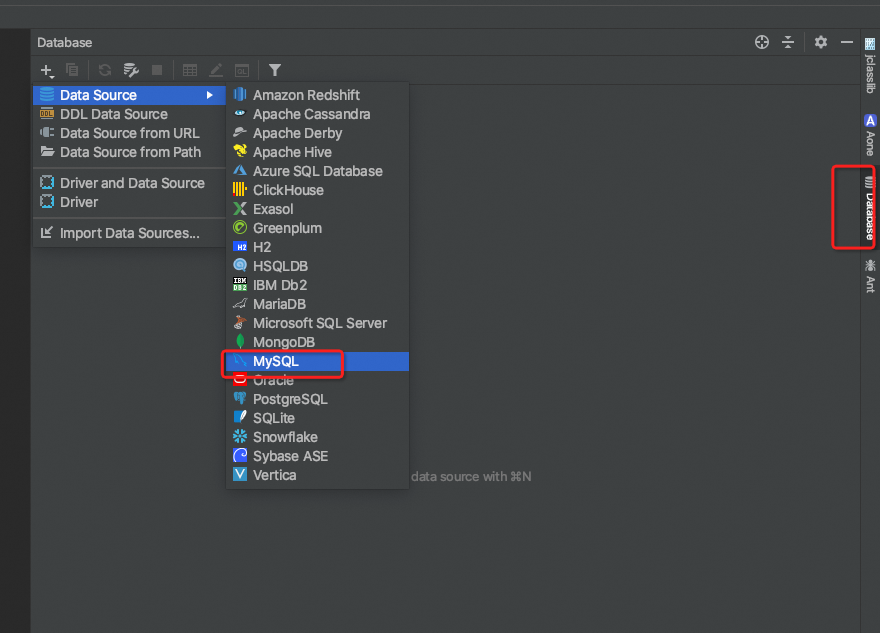Click the table editor toolbar icon

click(190, 70)
